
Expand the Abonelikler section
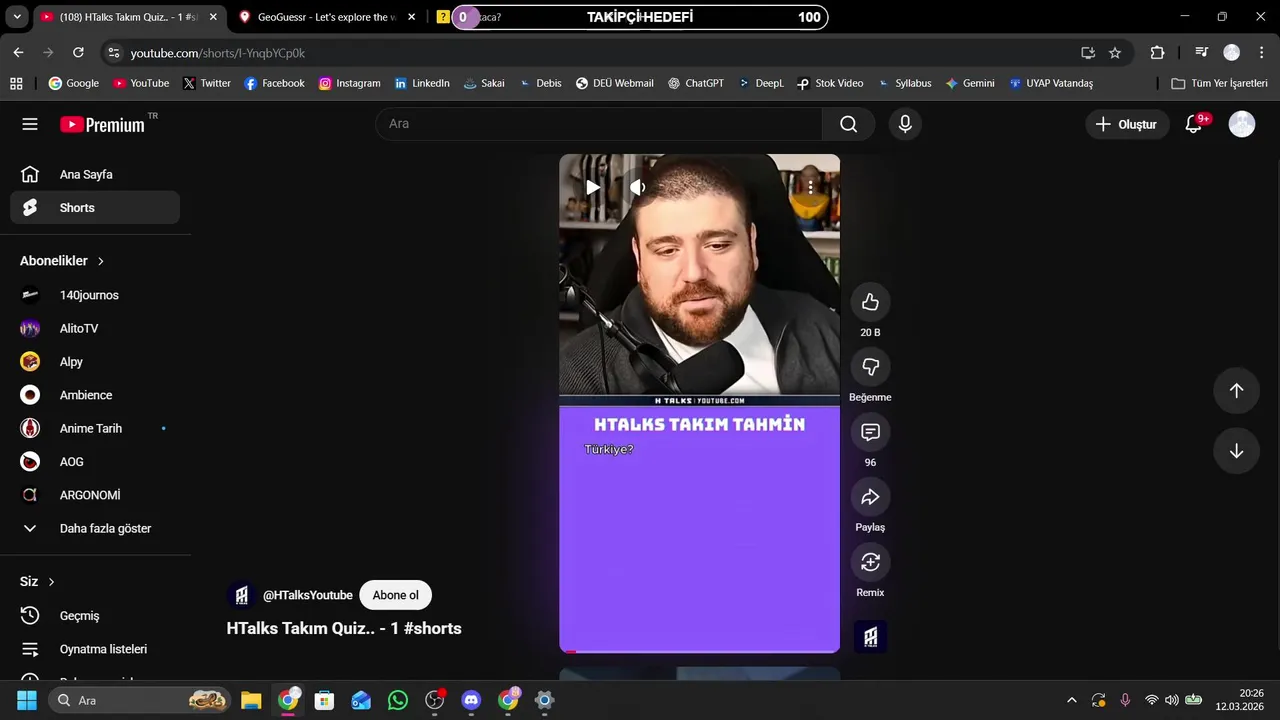pyautogui.click(x=62, y=261)
